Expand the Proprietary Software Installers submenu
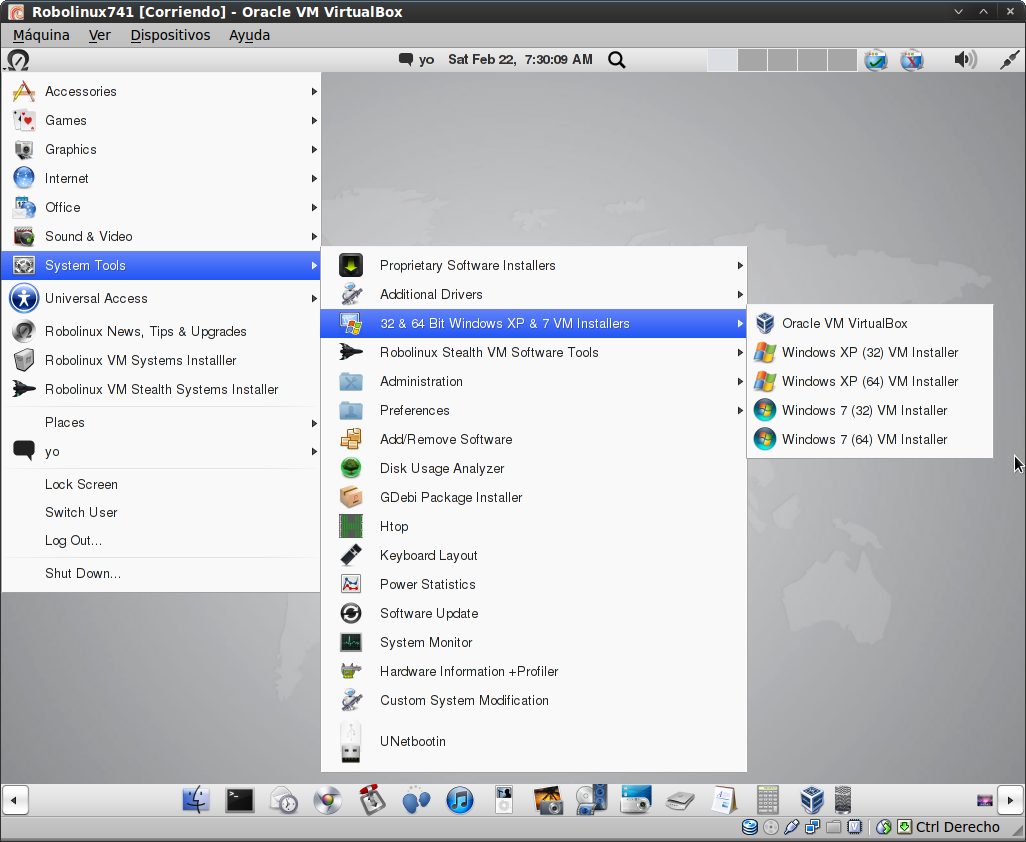 tap(467, 265)
